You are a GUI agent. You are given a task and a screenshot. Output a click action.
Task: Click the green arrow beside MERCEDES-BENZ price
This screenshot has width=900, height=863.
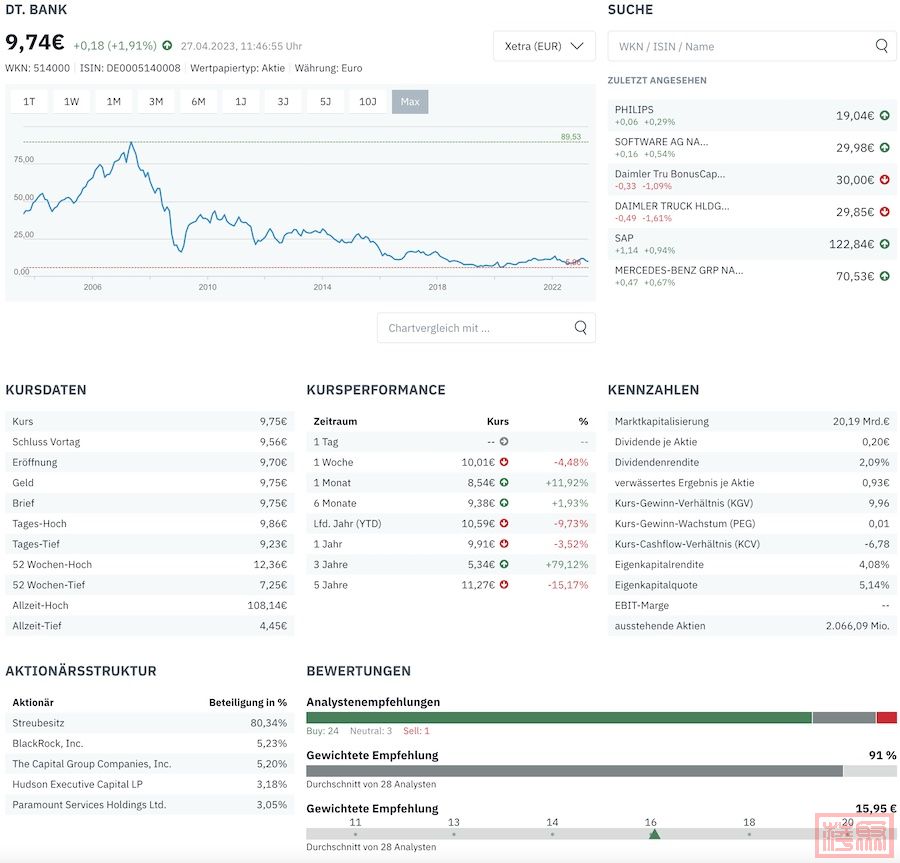885,276
